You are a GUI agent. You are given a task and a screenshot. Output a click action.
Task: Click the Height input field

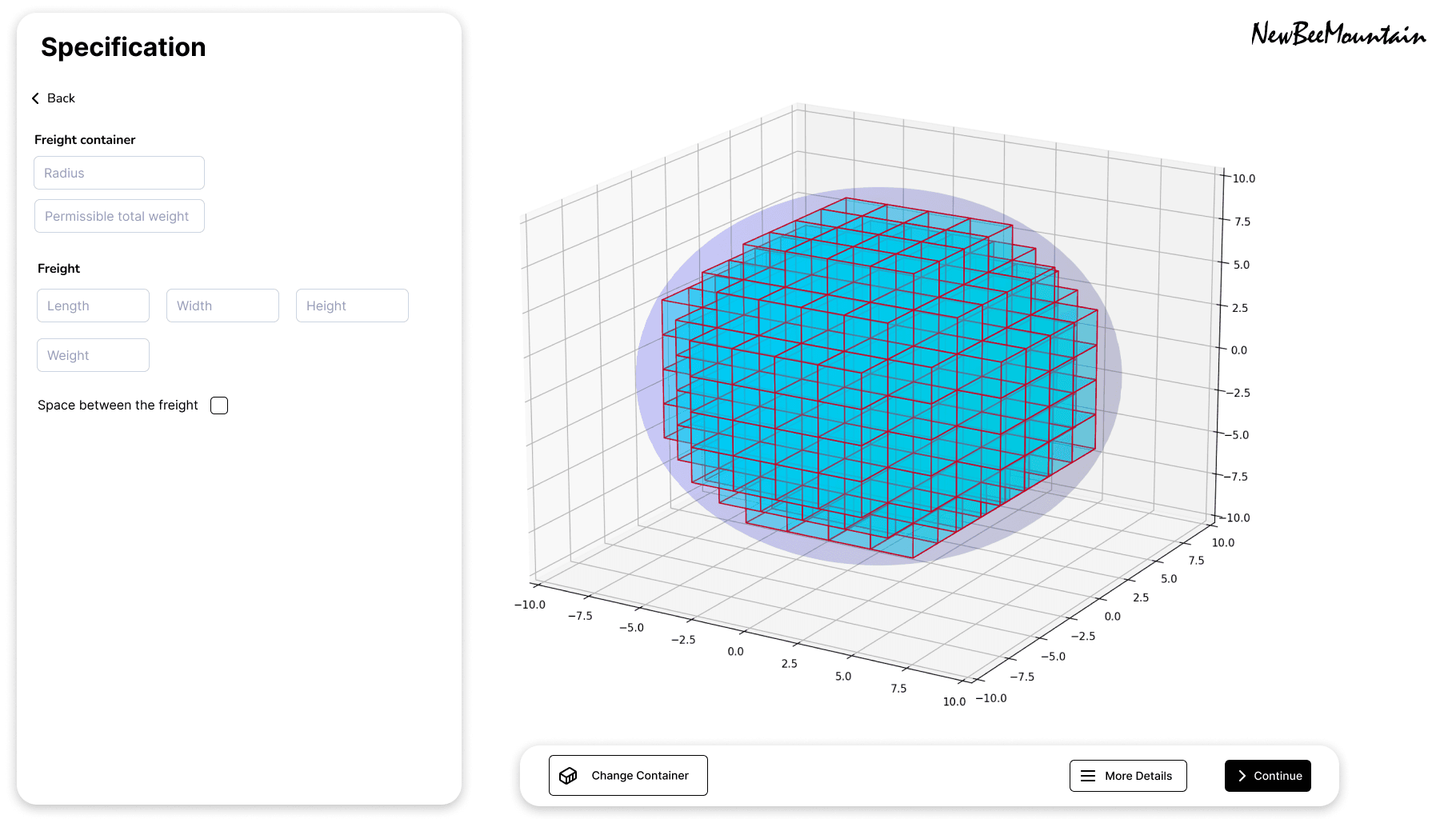352,306
